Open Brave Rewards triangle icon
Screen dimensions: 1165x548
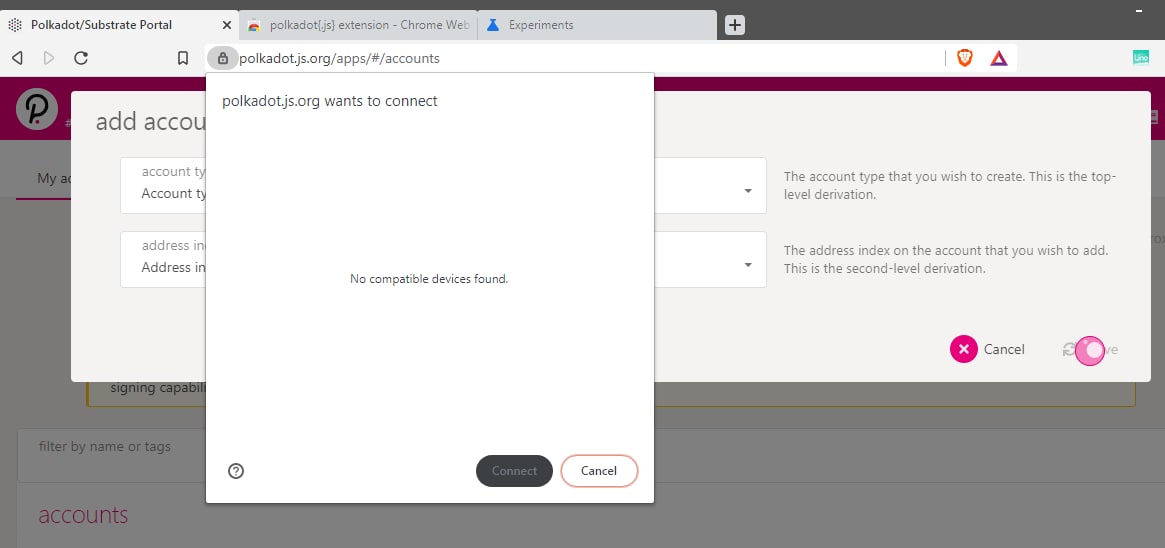[999, 58]
